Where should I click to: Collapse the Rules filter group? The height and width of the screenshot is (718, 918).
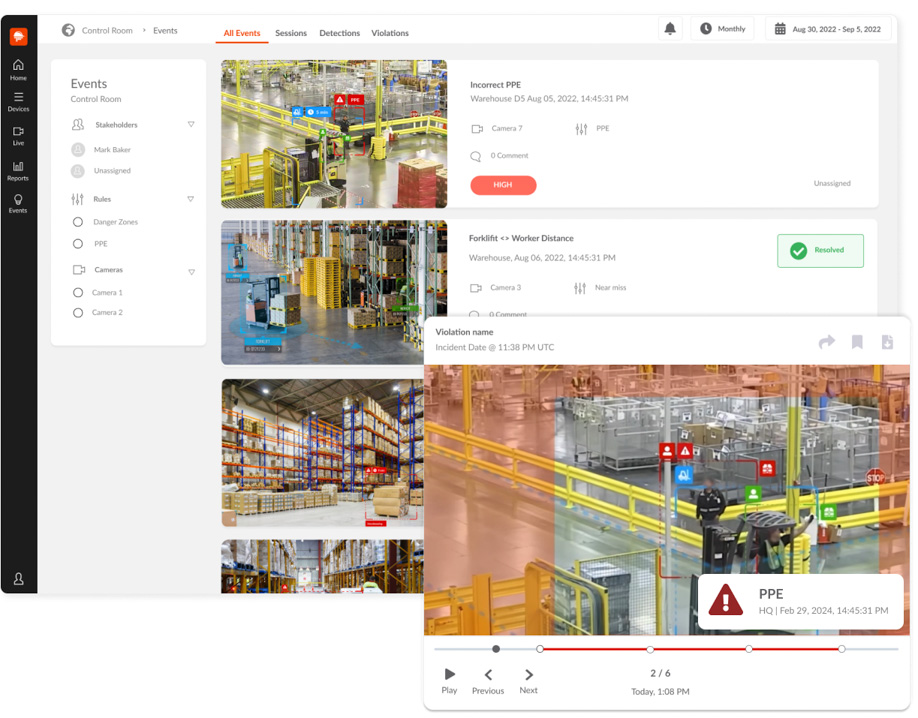tap(190, 199)
